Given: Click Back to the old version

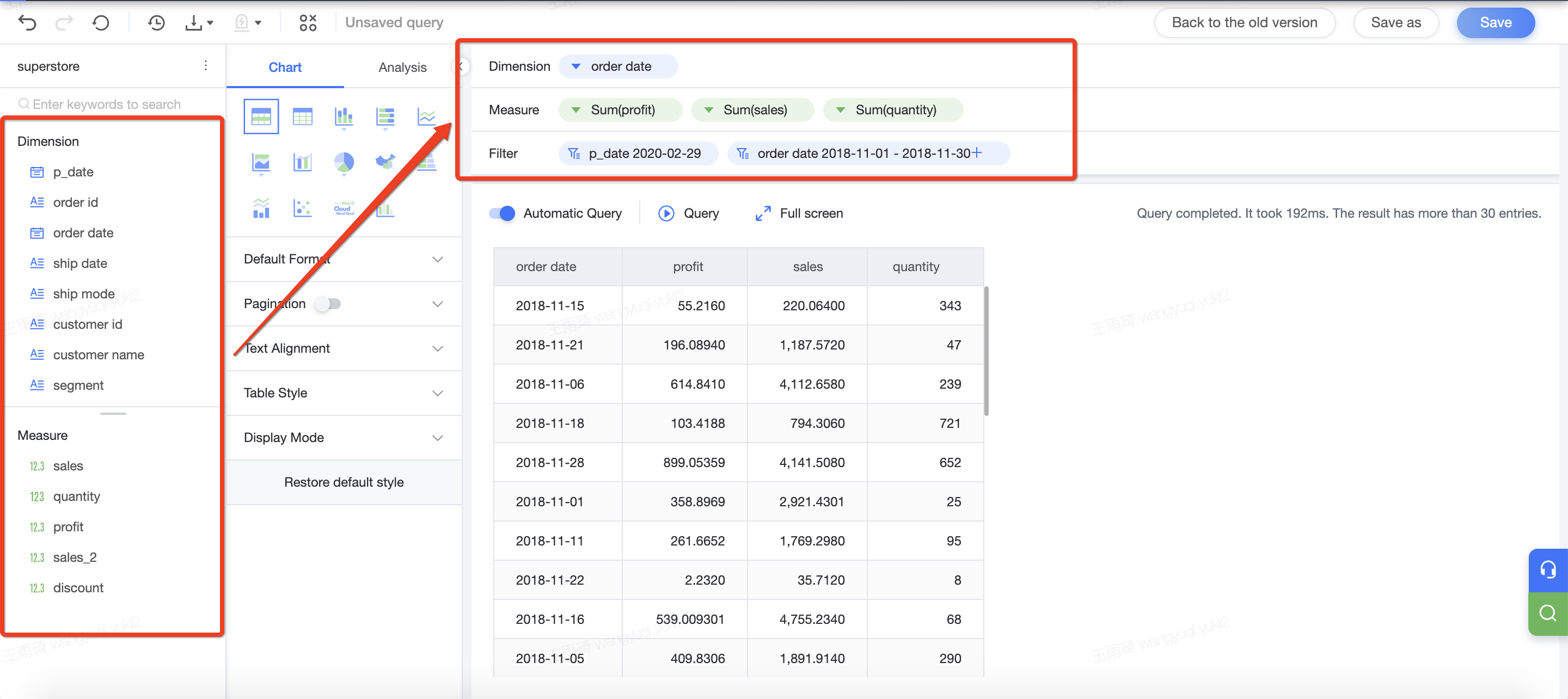Looking at the screenshot, I should [x=1245, y=22].
